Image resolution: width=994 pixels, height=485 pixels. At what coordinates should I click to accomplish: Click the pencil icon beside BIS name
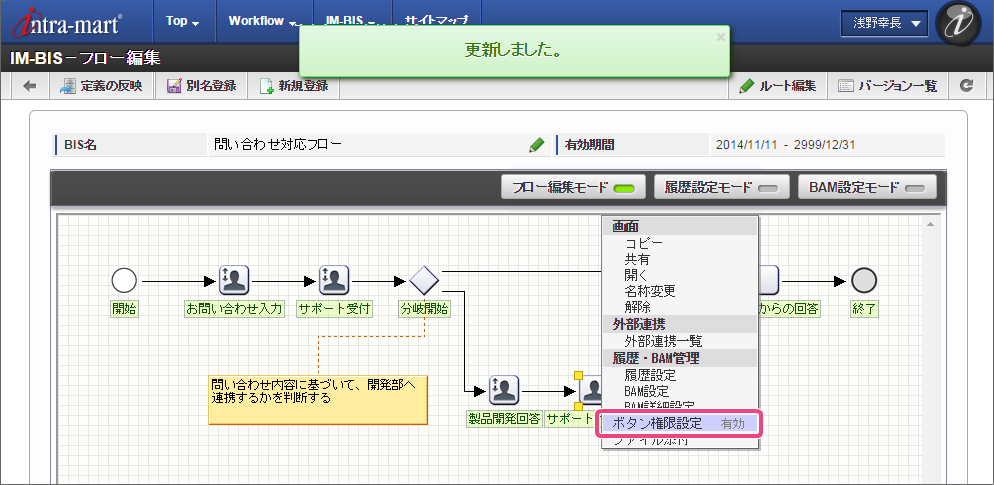coord(536,145)
